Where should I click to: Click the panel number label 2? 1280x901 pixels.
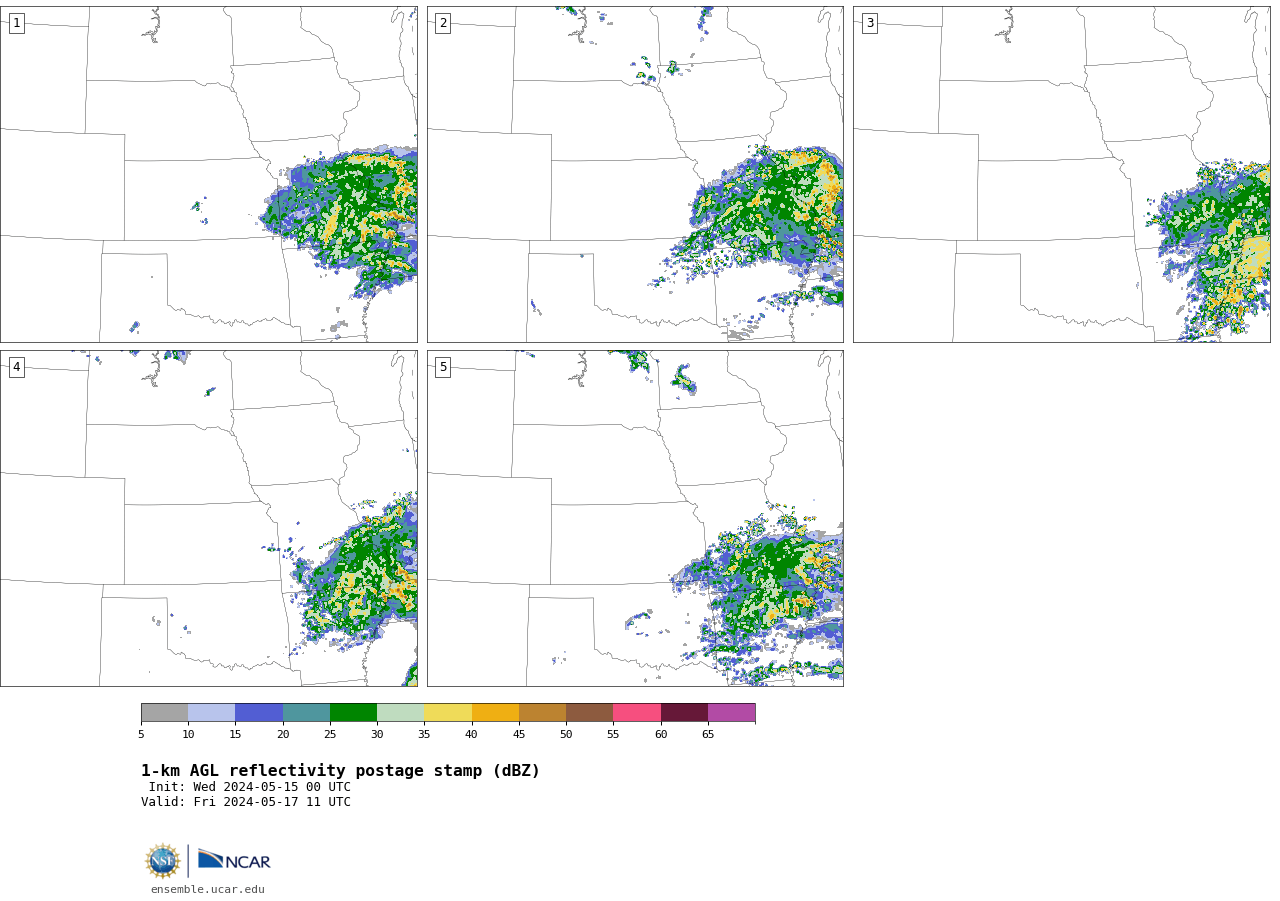click(x=443, y=23)
